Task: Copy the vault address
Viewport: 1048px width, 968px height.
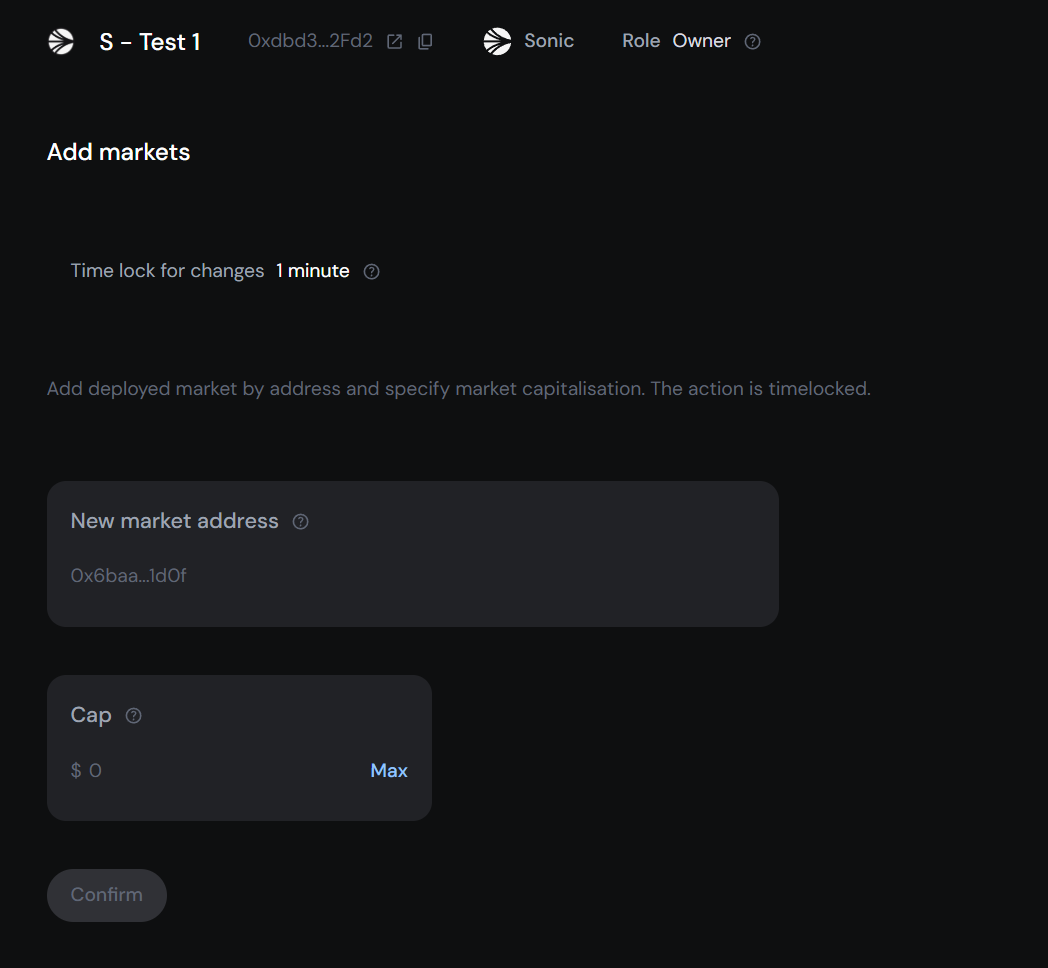Action: tap(425, 41)
